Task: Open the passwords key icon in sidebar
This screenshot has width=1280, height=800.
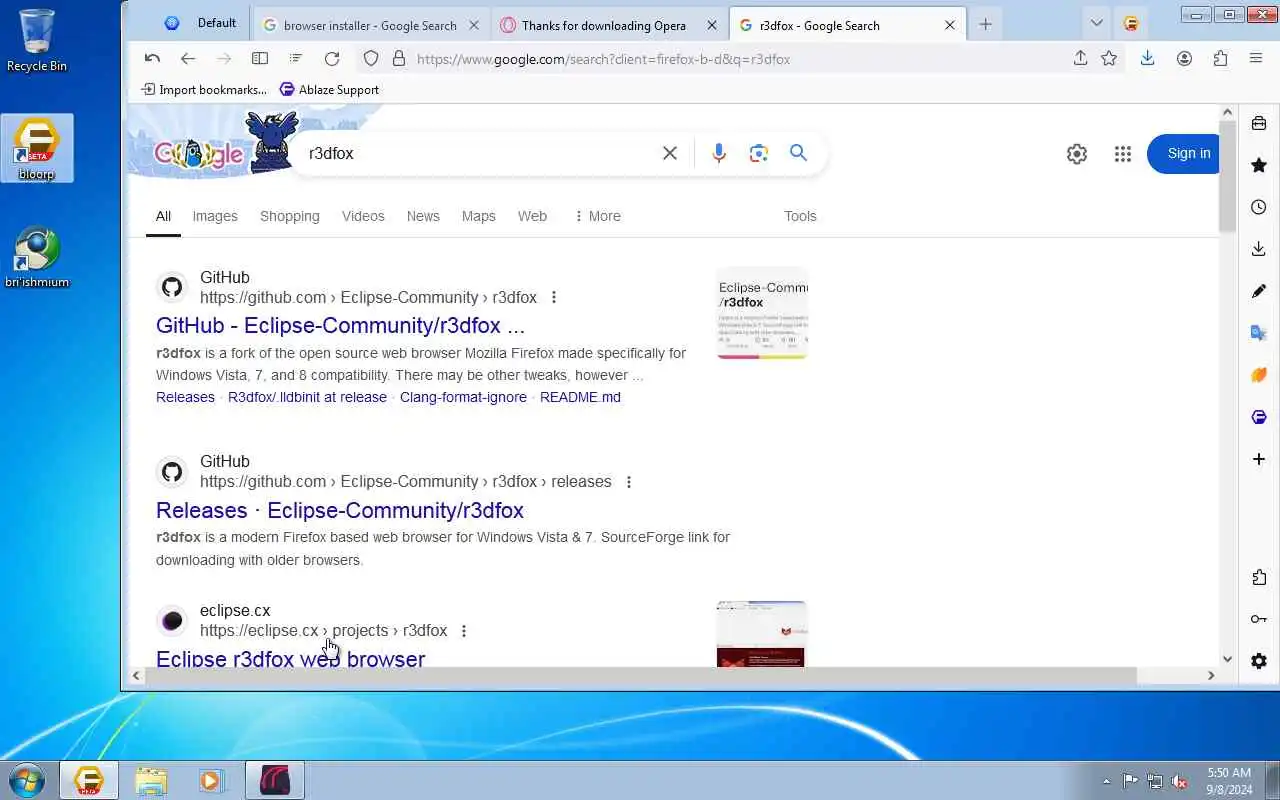Action: click(1259, 619)
